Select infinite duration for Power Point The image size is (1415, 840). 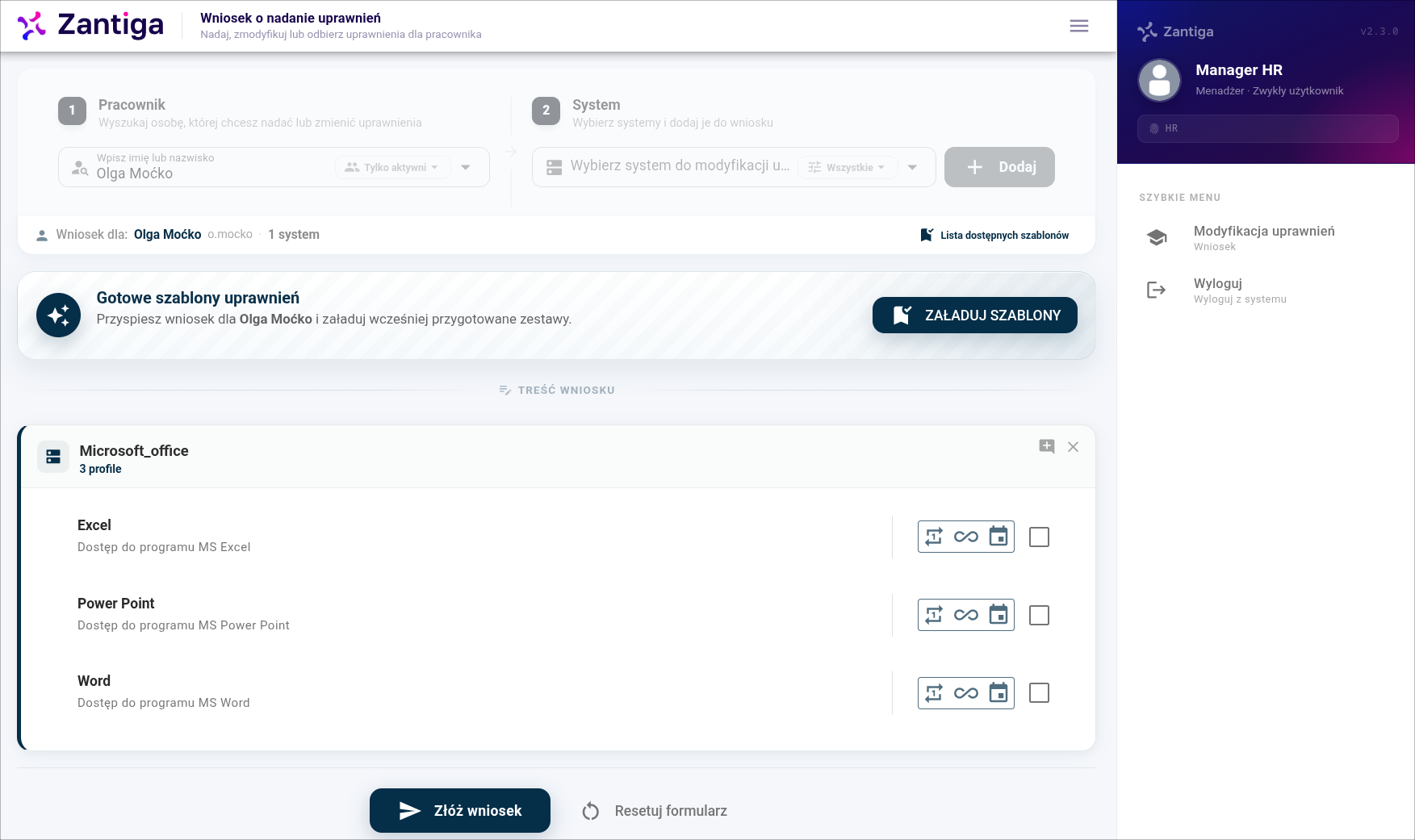[x=965, y=615]
